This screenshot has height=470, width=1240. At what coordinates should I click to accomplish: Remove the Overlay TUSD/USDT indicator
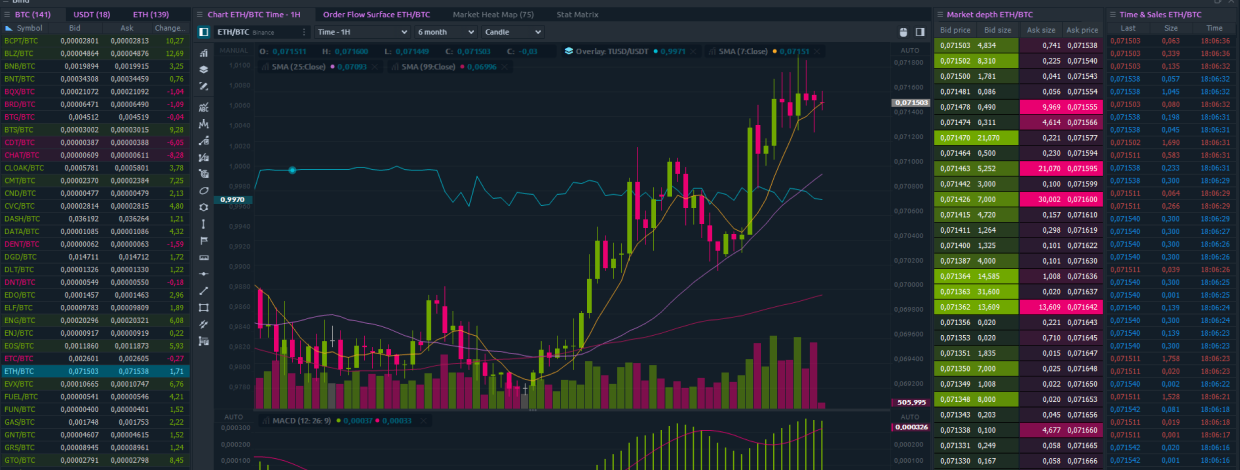pos(693,51)
